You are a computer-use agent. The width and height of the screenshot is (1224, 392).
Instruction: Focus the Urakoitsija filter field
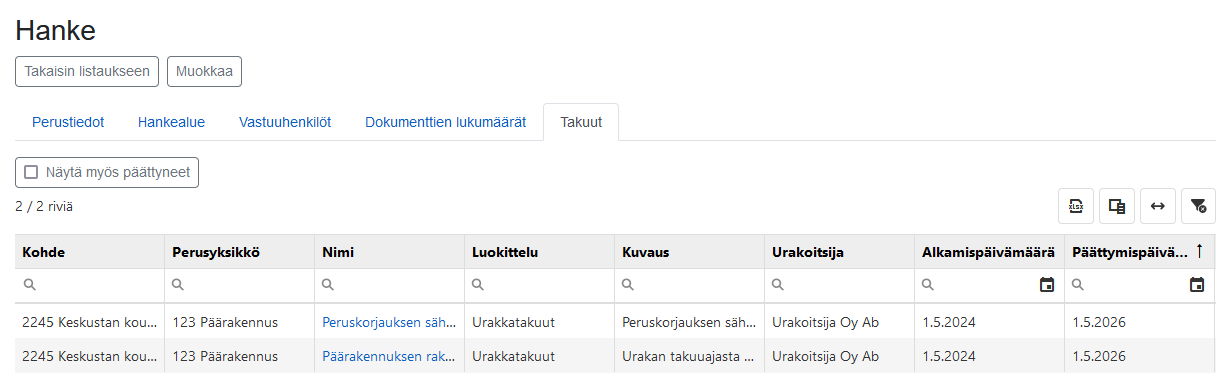pos(840,285)
